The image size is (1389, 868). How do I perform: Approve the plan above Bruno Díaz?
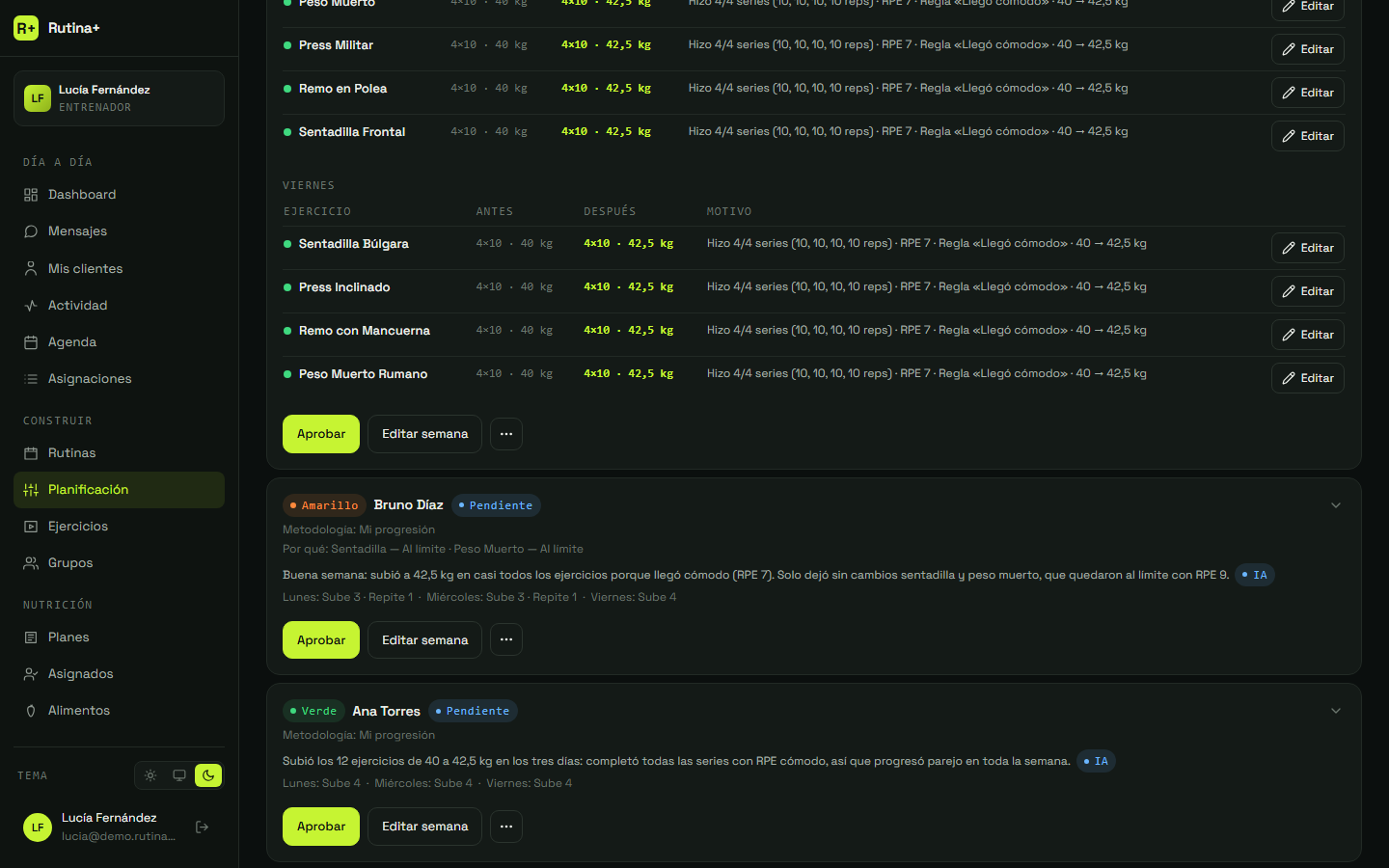point(321,434)
